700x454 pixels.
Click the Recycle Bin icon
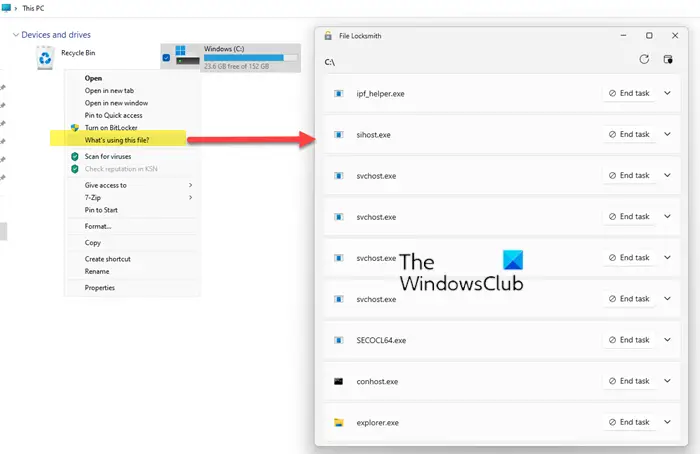coord(45,58)
